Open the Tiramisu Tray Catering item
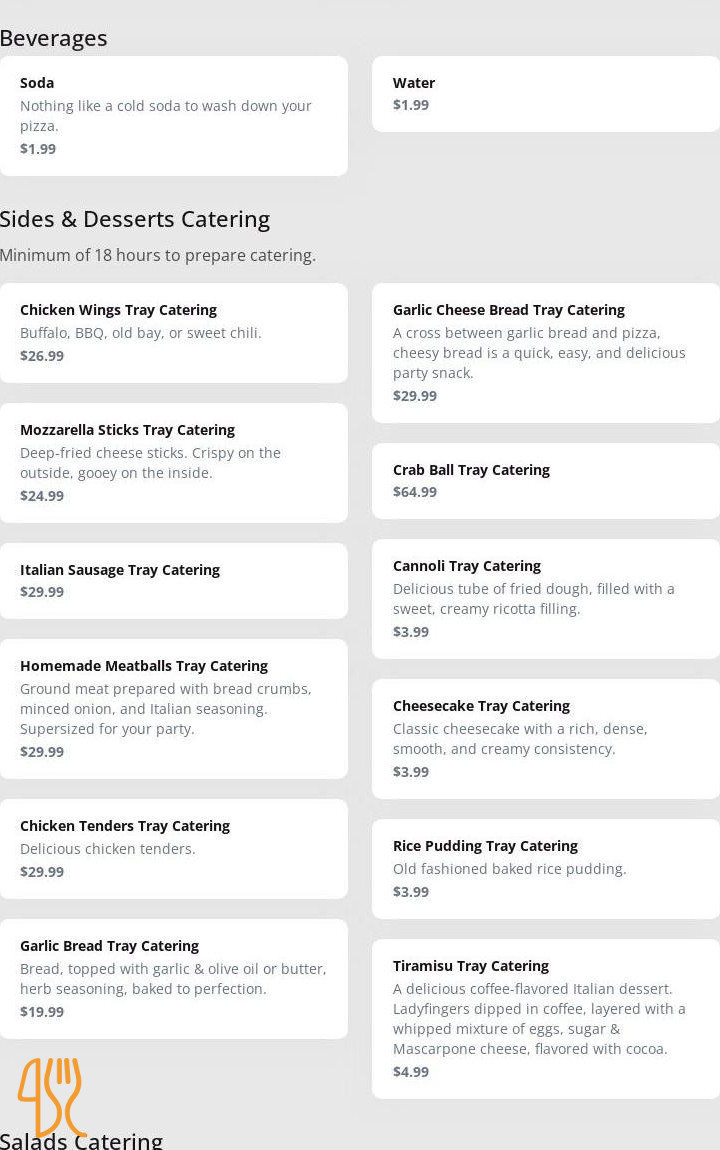Image resolution: width=720 pixels, height=1150 pixels. coord(545,1019)
